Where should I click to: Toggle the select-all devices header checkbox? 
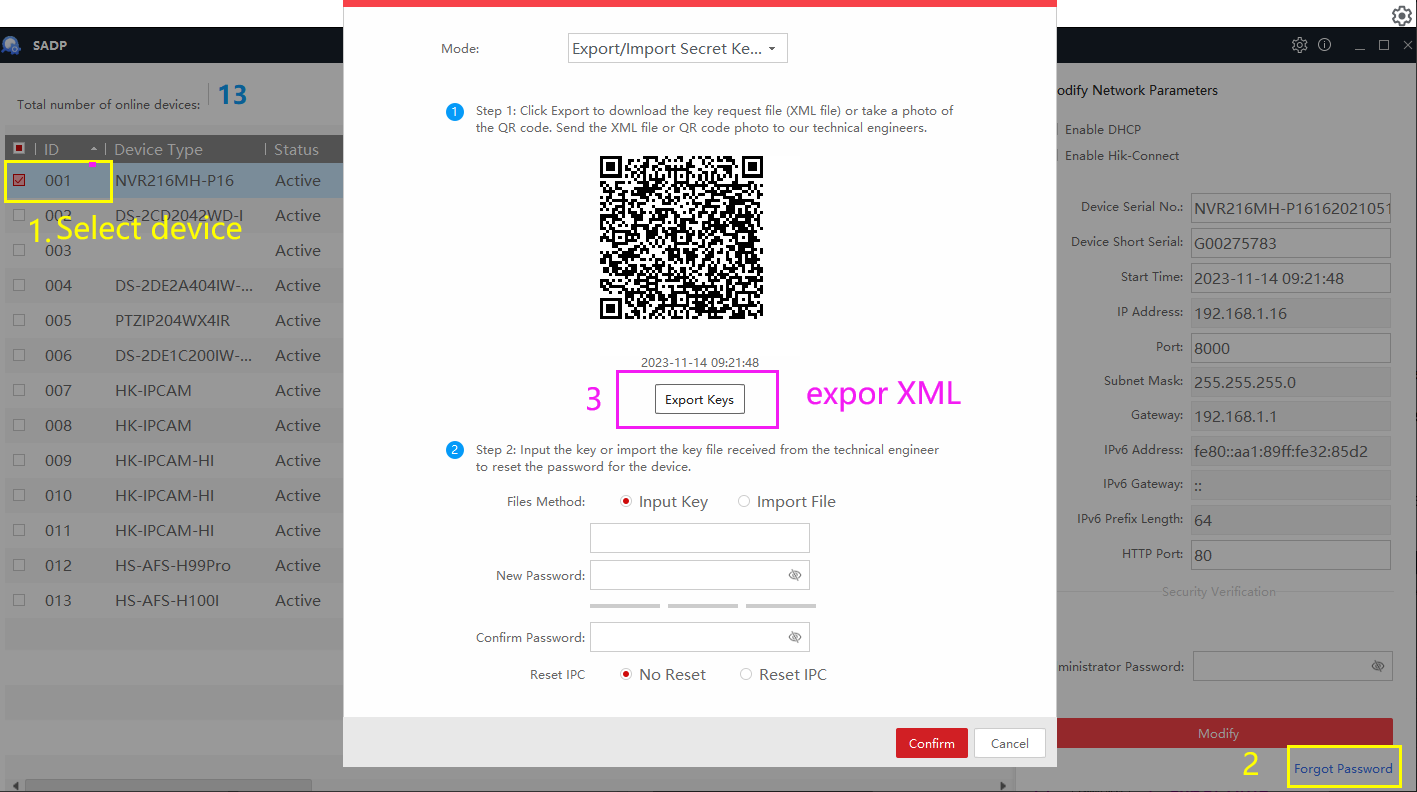click(19, 149)
